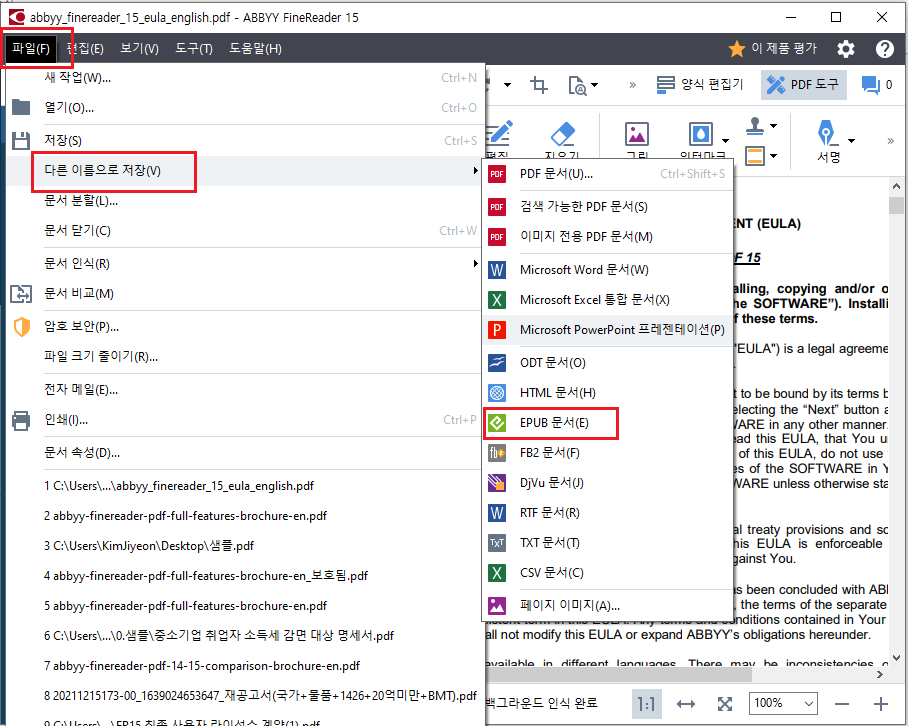The image size is (908, 726).
Task: Save as CSV 문서(C)
Action: (x=608, y=573)
